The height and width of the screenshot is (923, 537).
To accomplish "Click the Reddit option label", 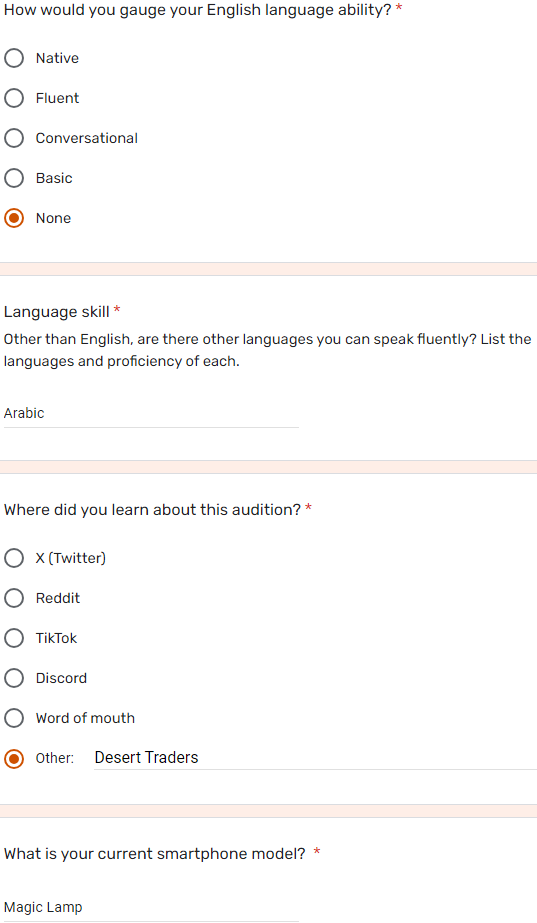I will pyautogui.click(x=58, y=598).
